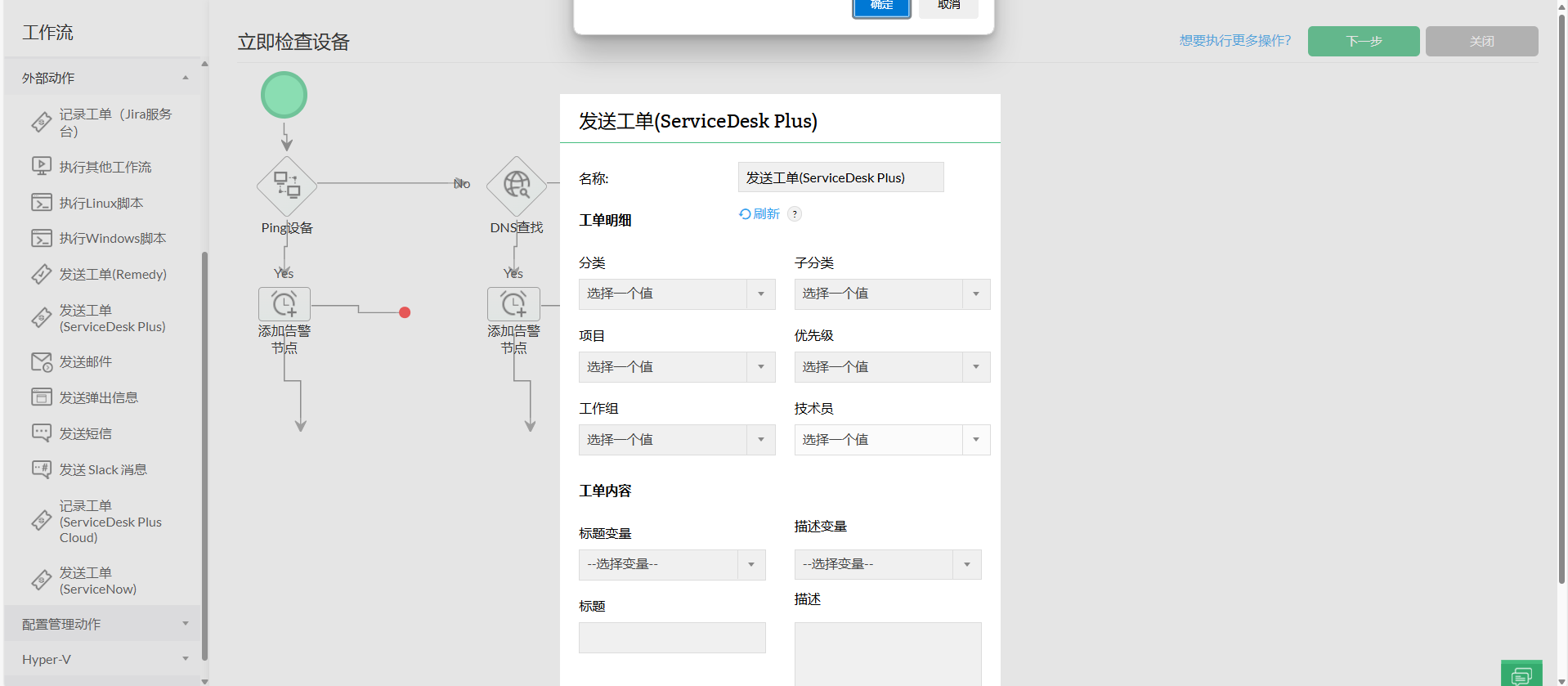The image size is (1568, 686).
Task: Select the Ping设备 node icon
Action: click(x=287, y=186)
